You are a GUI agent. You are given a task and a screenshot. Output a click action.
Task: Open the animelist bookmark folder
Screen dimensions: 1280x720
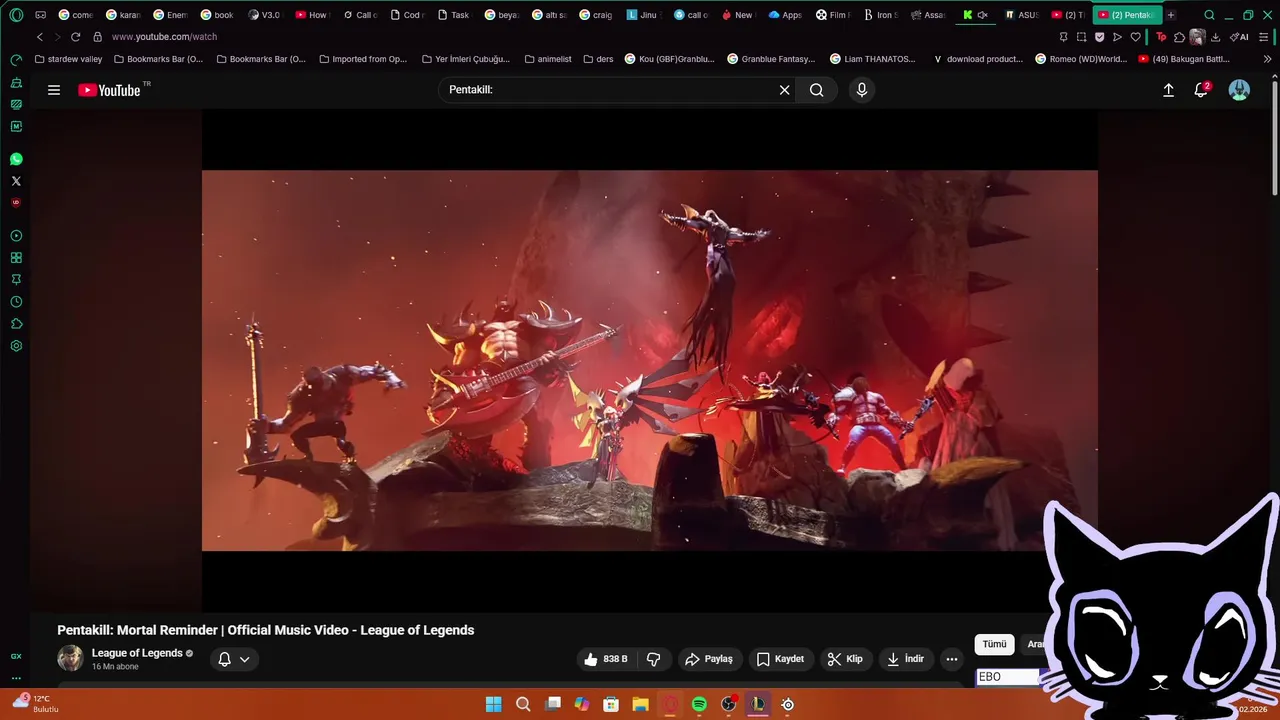548,59
